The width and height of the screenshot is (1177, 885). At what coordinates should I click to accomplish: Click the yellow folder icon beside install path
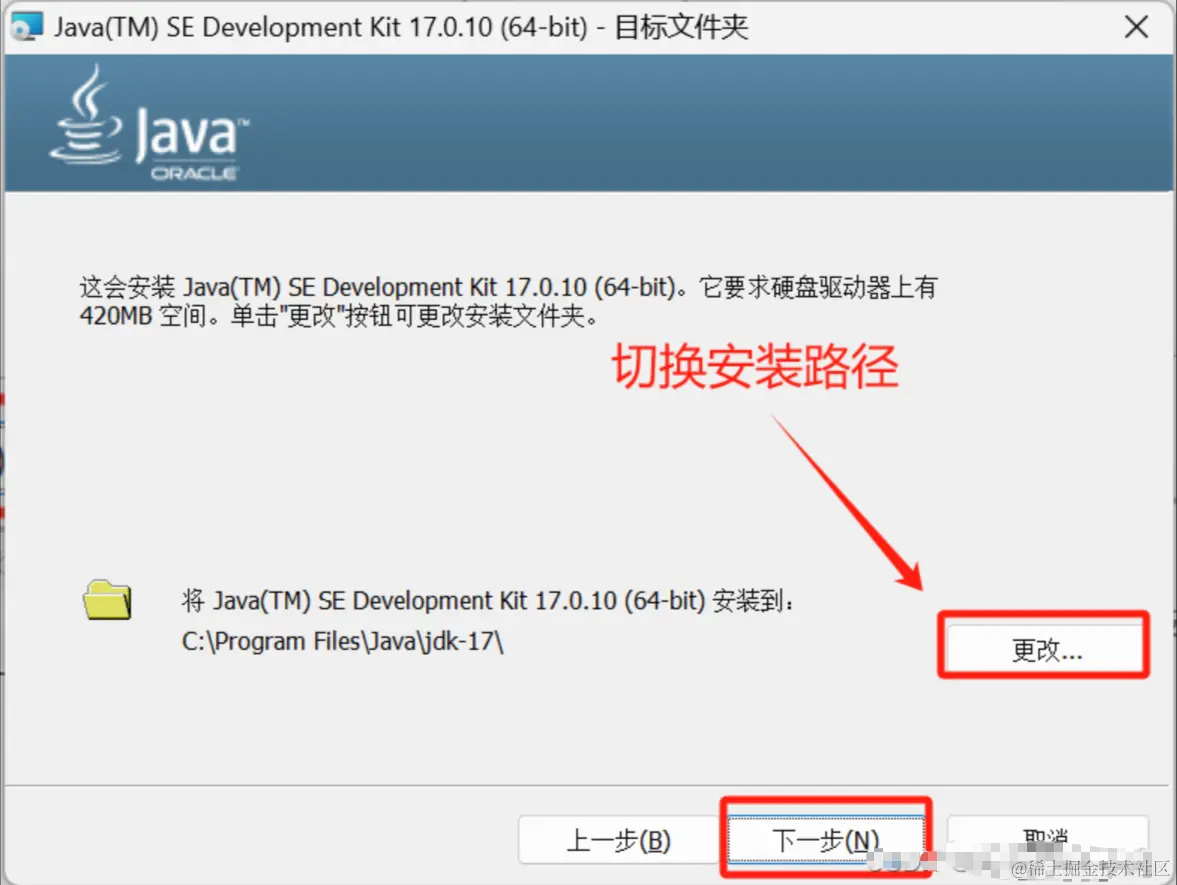tap(107, 600)
